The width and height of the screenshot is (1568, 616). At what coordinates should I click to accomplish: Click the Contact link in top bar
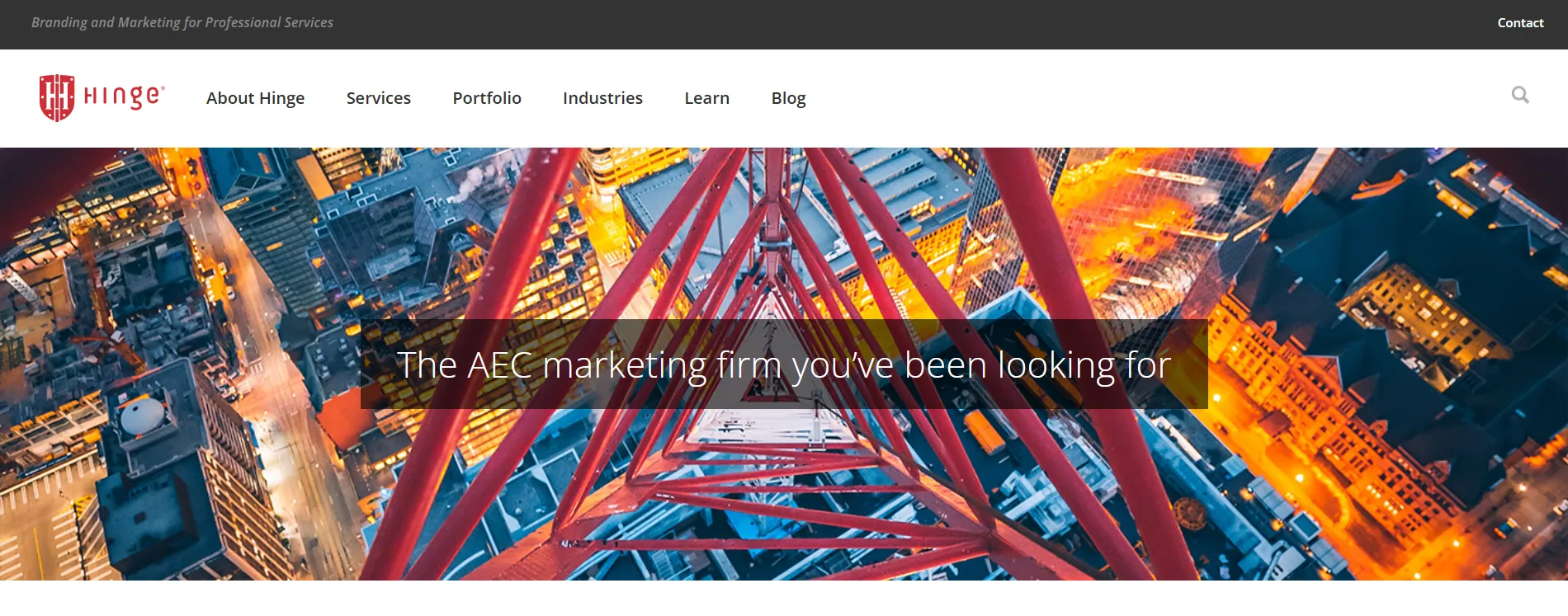pyautogui.click(x=1520, y=23)
